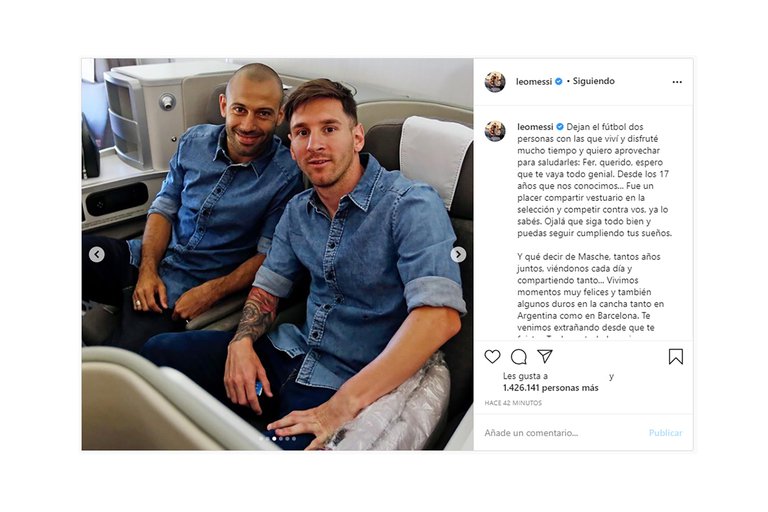Select the active carousel dot indicator
The width and height of the screenshot is (768, 512).
[x=274, y=439]
